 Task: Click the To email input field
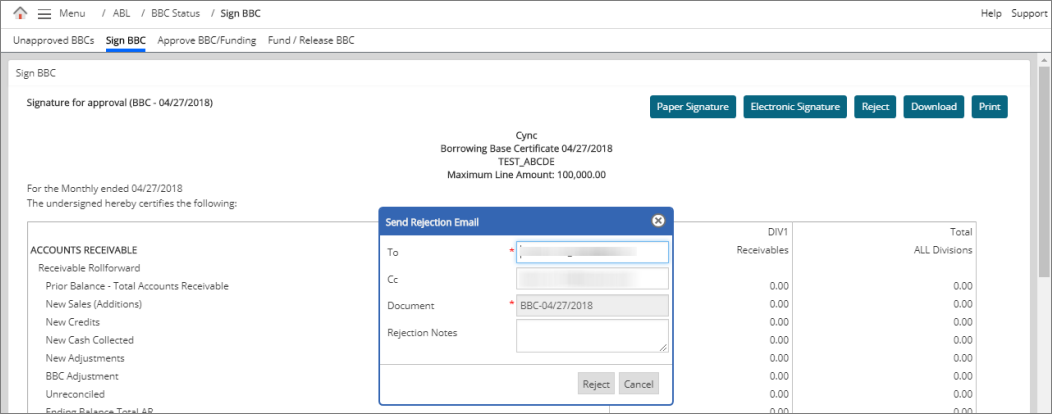click(592, 252)
